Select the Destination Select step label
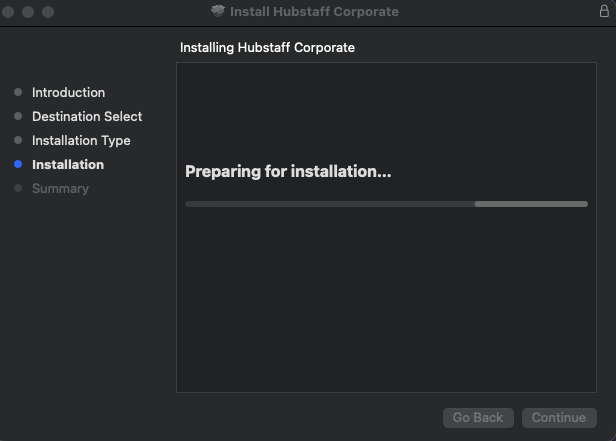Screen dimensions: 616x441 (x=87, y=116)
